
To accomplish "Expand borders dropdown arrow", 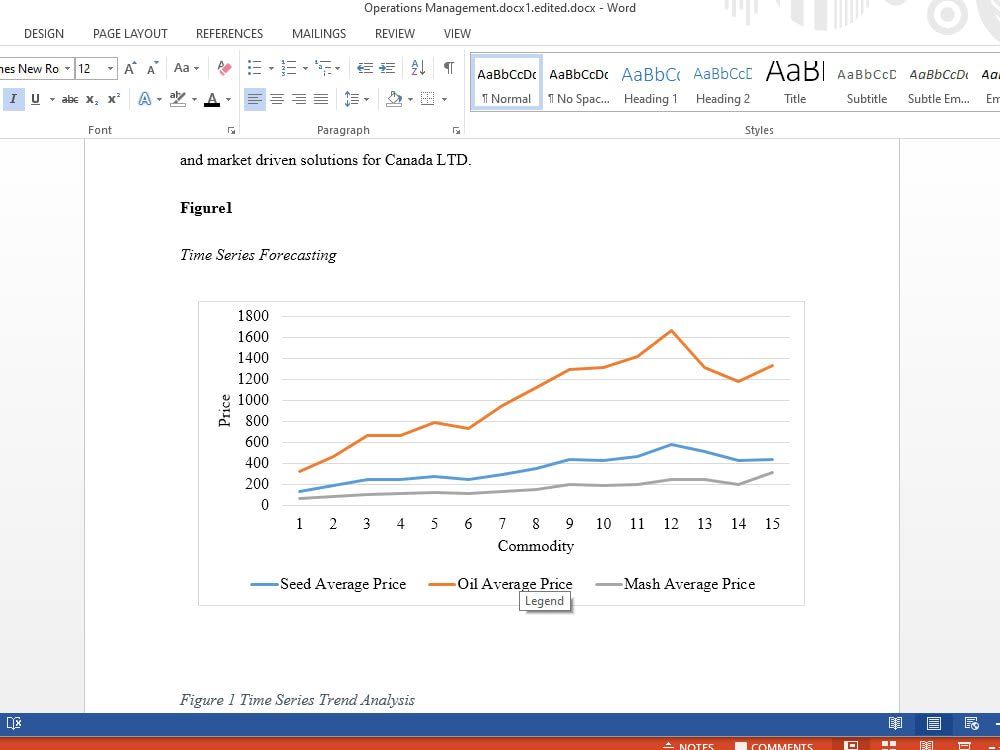I will 445,100.
